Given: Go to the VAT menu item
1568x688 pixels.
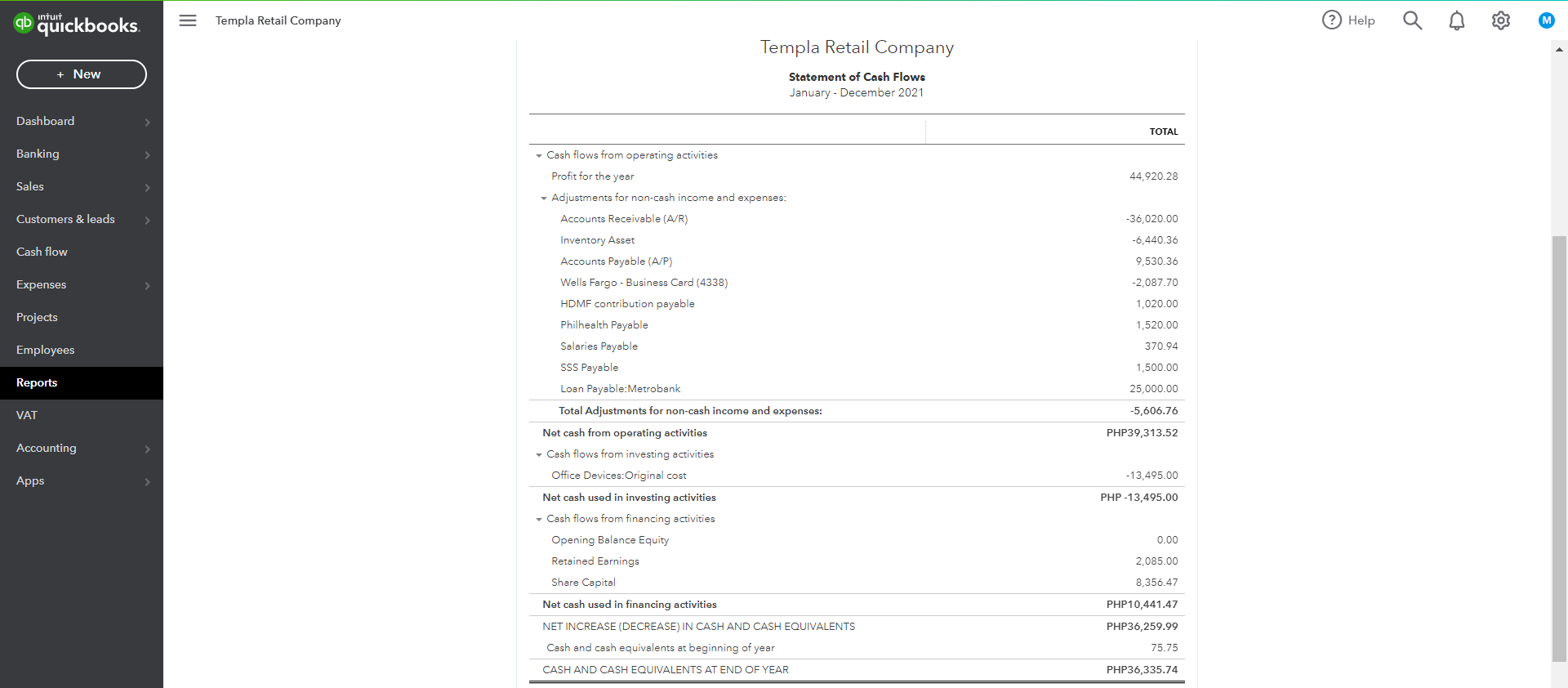Looking at the screenshot, I should 27,415.
